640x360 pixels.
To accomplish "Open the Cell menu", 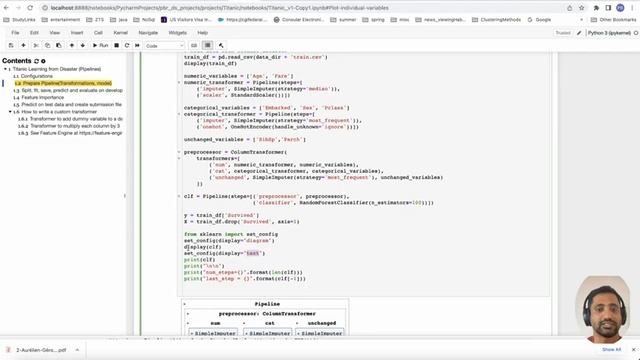I will click(x=98, y=33).
